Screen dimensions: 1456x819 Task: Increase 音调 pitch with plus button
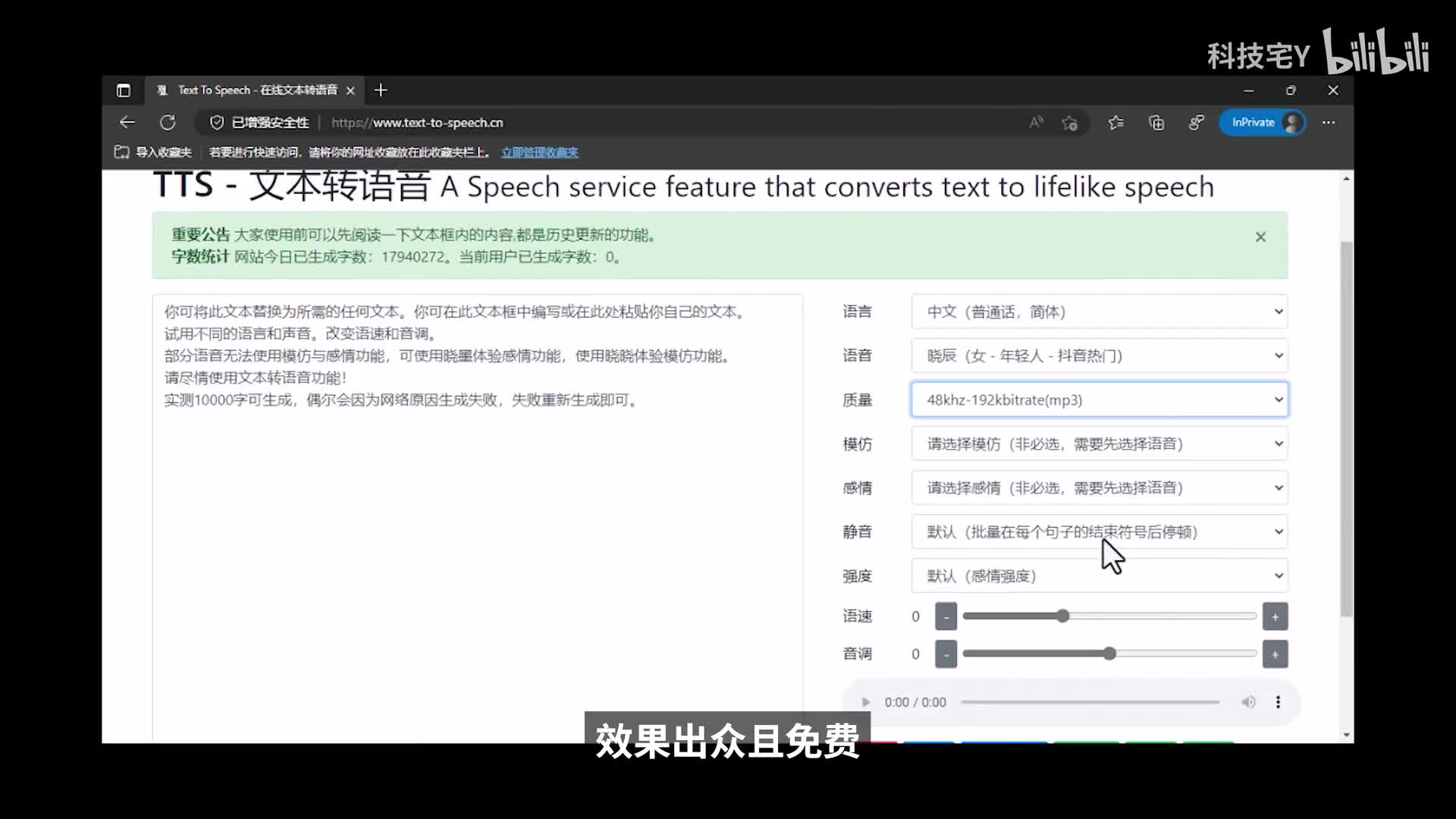(x=1275, y=654)
